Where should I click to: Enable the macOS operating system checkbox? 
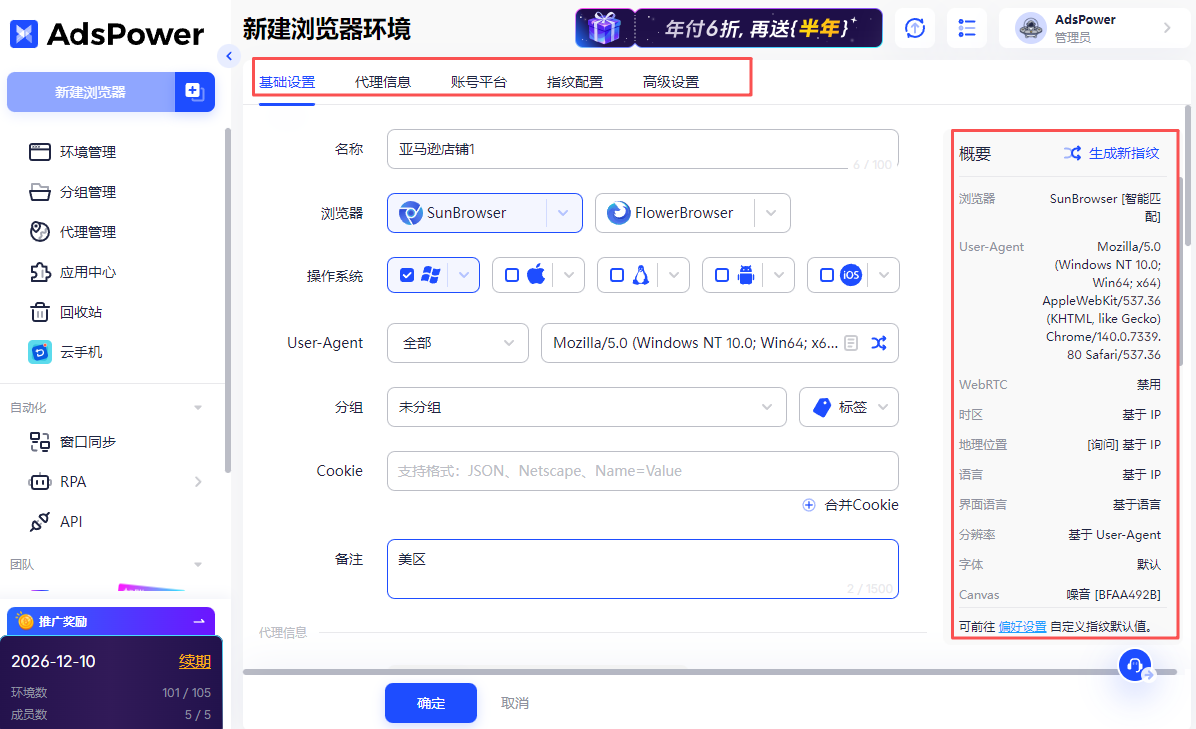point(514,274)
